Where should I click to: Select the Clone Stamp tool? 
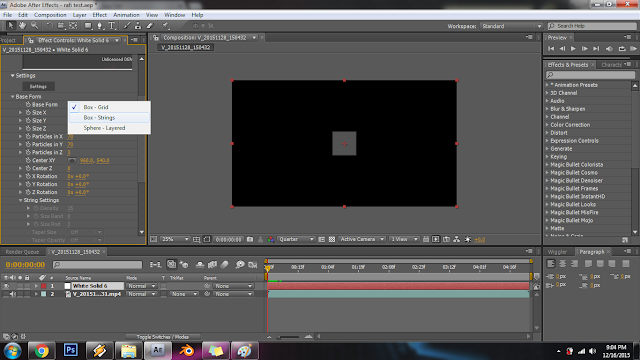(x=138, y=26)
